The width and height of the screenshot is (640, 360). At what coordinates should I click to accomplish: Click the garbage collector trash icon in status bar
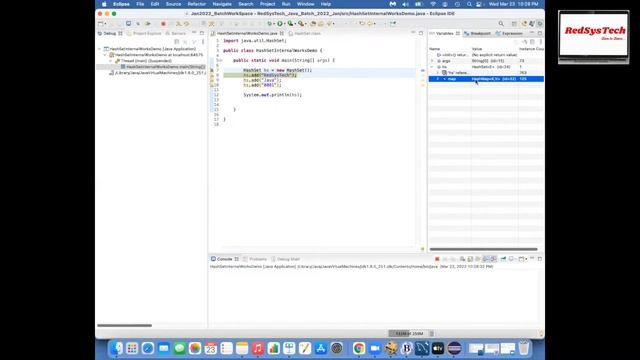tap(432, 333)
